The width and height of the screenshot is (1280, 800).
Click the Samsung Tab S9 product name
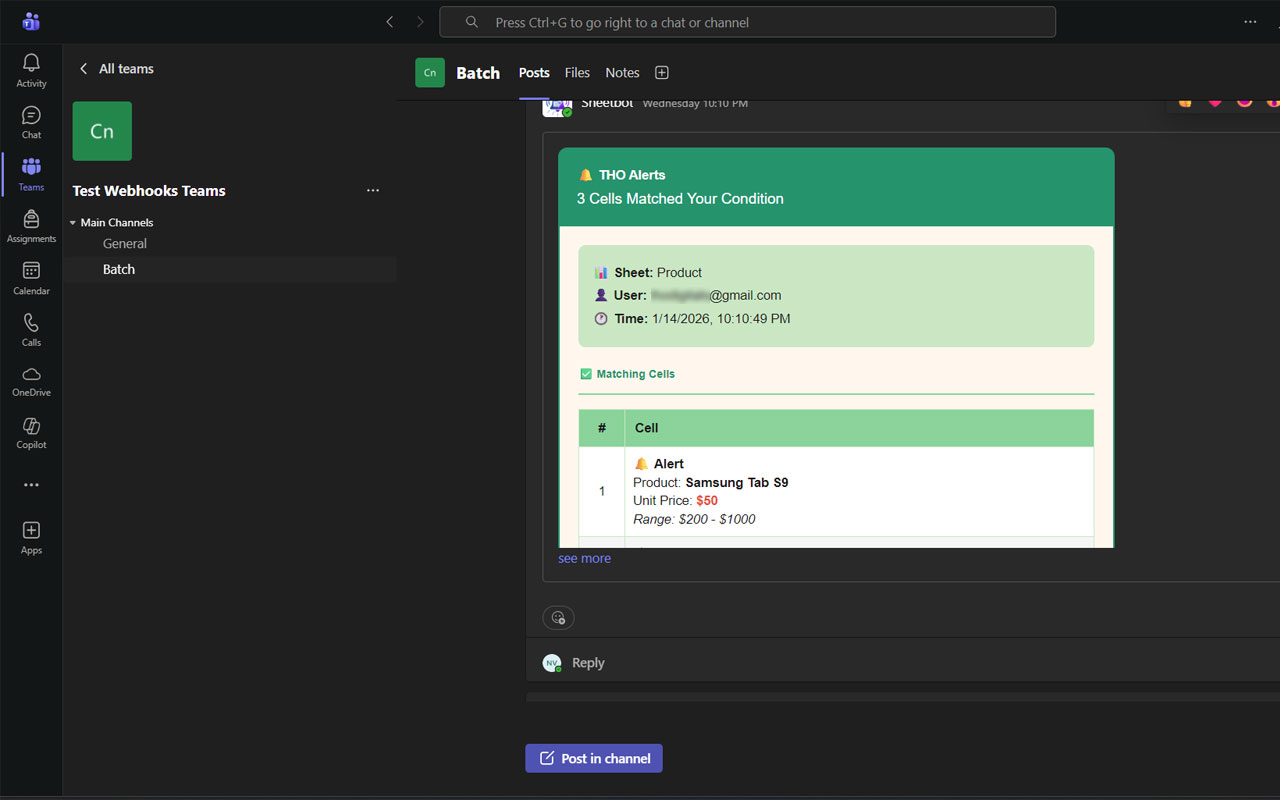737,482
